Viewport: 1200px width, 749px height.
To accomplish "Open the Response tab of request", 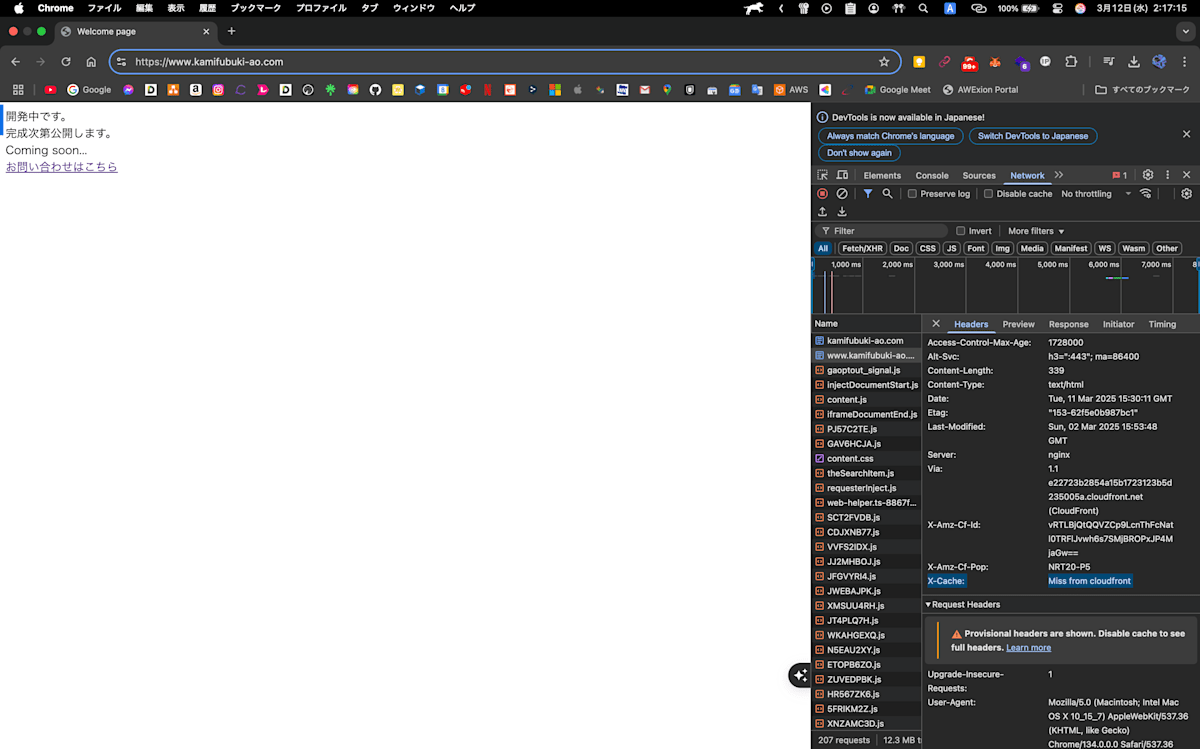I will pyautogui.click(x=1068, y=325).
